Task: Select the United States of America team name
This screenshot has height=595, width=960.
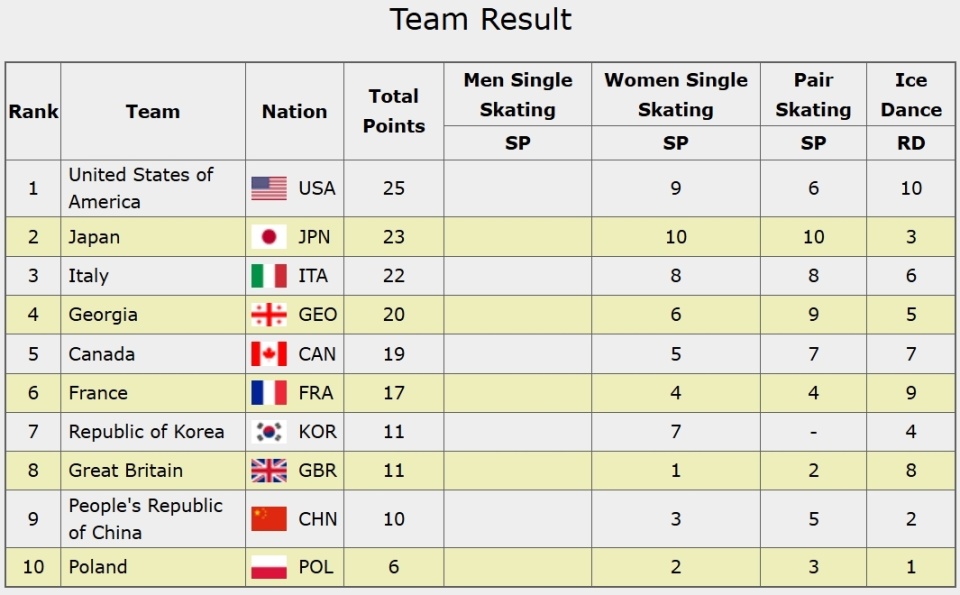Action: tap(140, 188)
